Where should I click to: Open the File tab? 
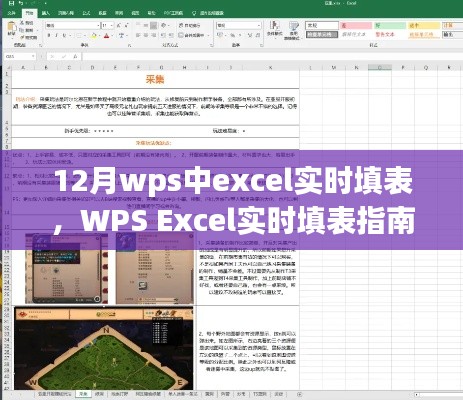click(x=12, y=13)
